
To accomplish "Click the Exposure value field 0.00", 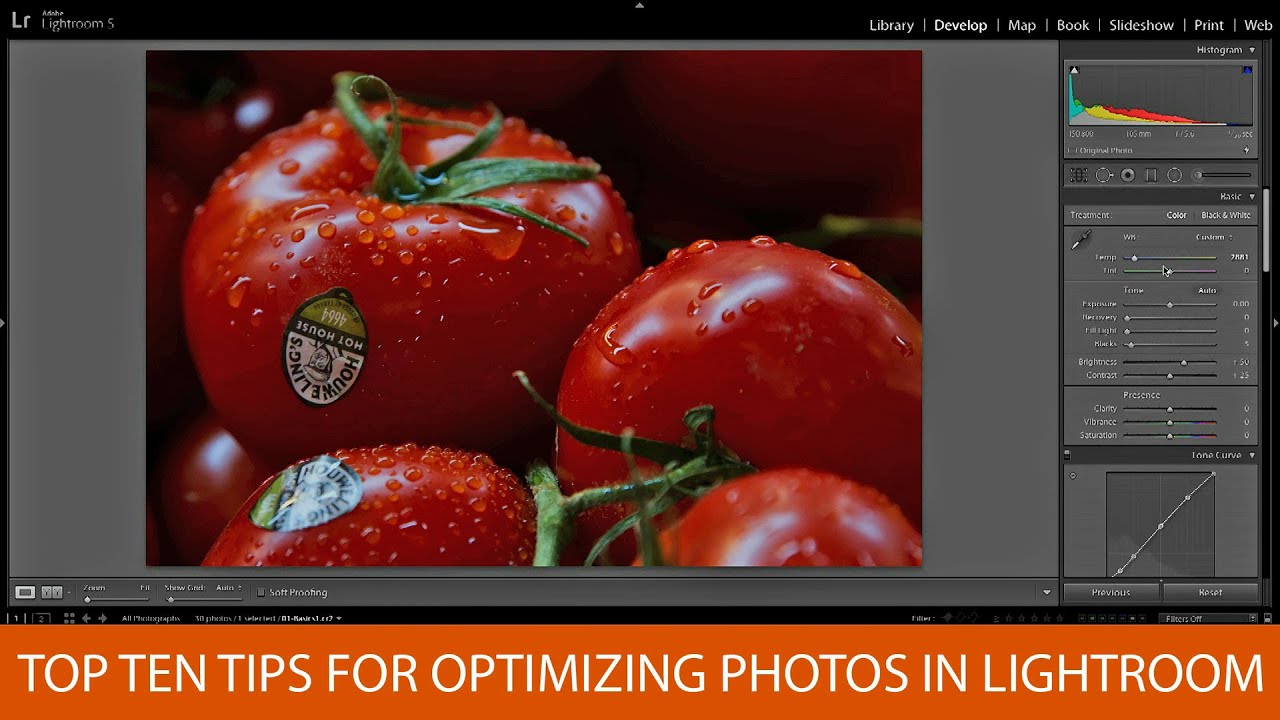I will click(1240, 304).
